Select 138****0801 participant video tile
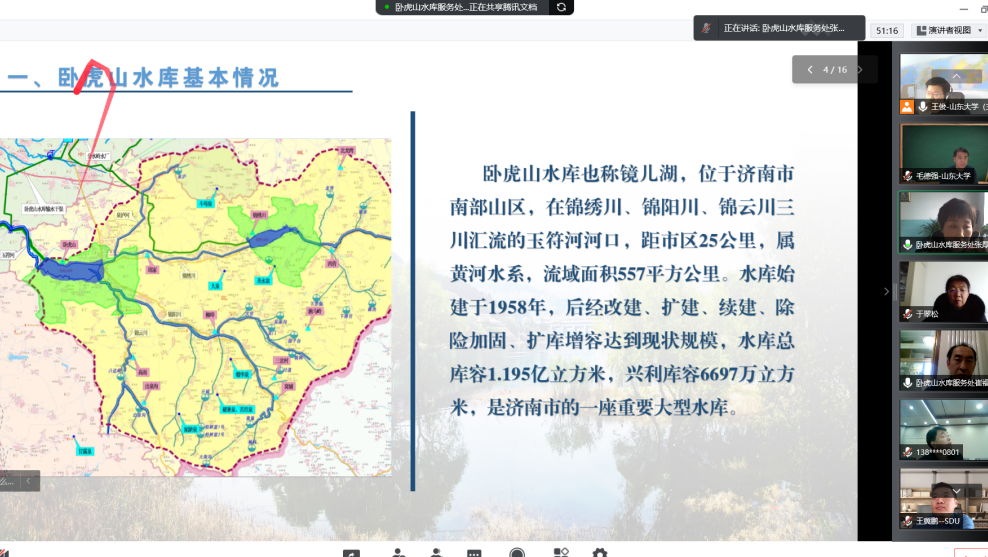This screenshot has width=988, height=557. tap(943, 428)
